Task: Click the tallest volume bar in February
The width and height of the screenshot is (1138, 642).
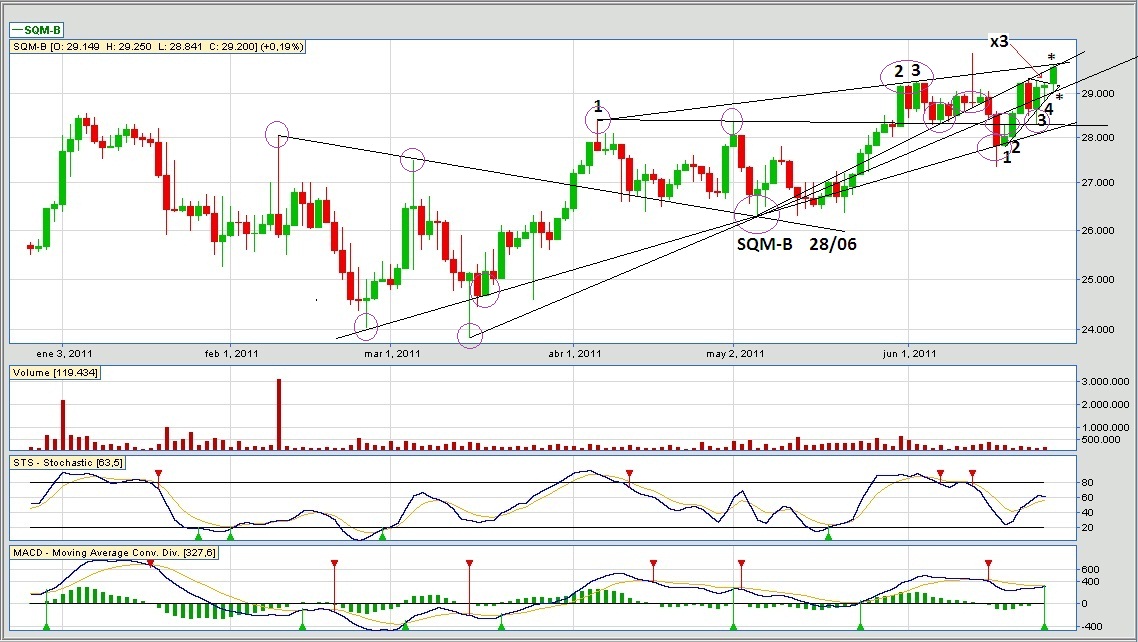Action: 279,414
